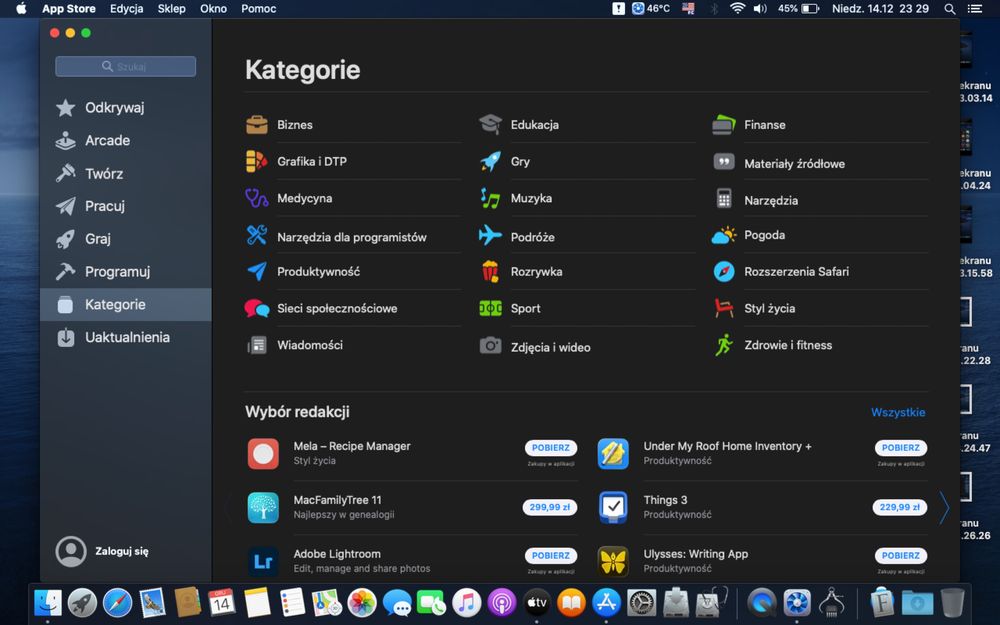Select Programuj sidebar section

(x=126, y=272)
